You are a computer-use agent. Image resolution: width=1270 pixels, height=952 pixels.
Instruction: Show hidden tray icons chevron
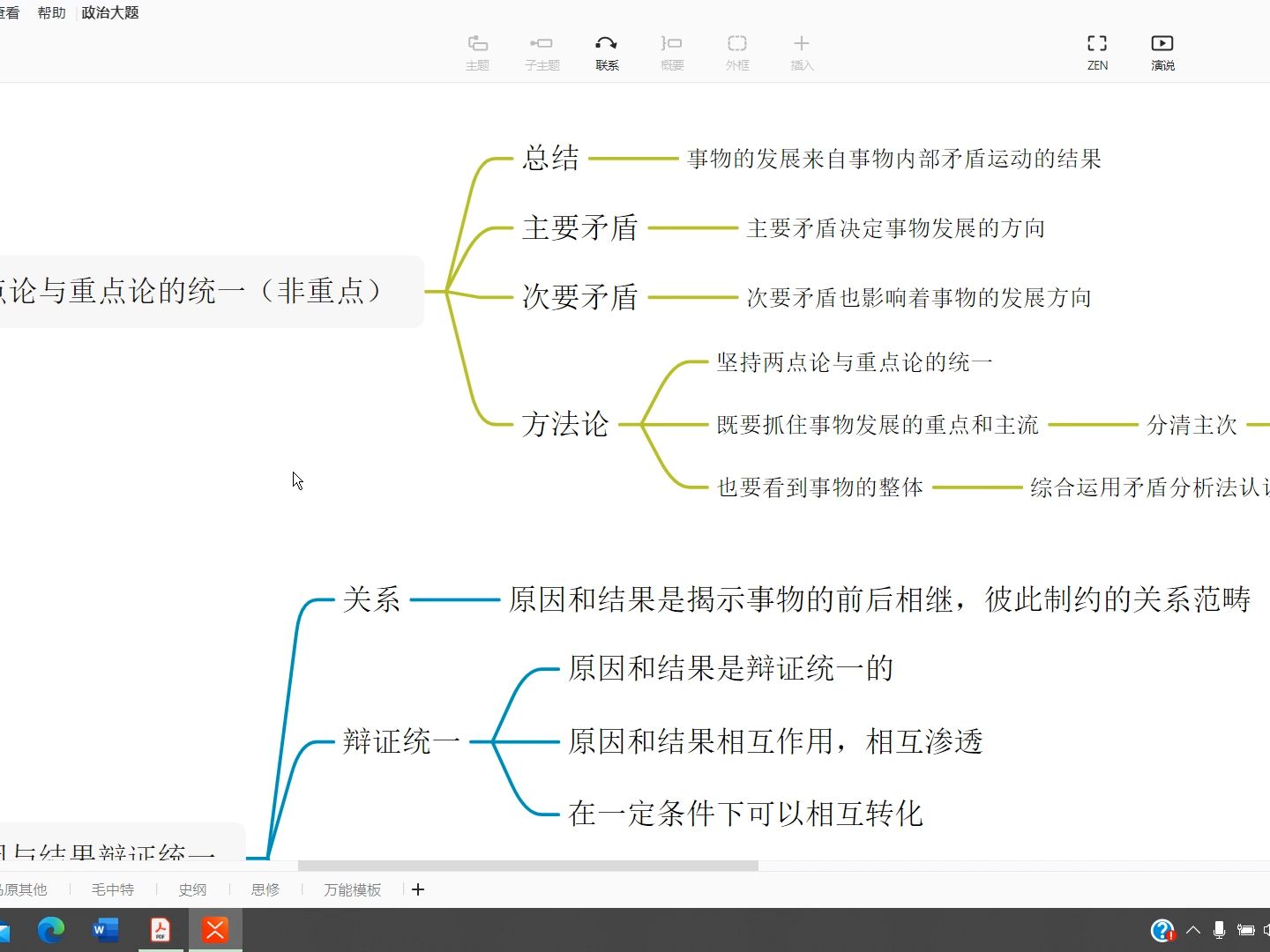pyautogui.click(x=1193, y=930)
